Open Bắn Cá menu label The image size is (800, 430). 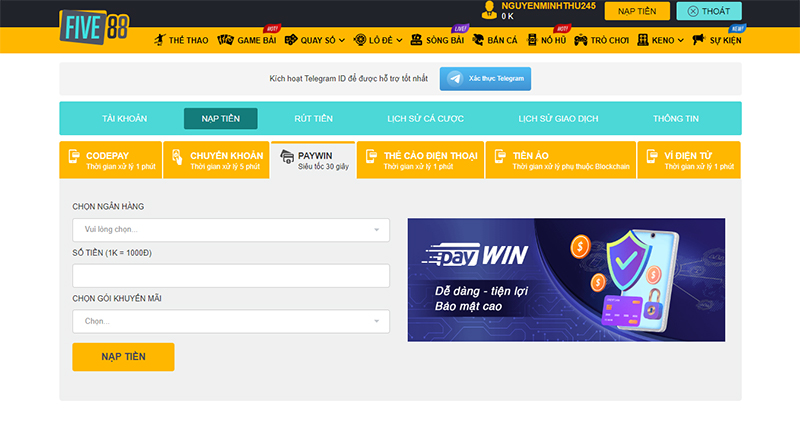502,40
